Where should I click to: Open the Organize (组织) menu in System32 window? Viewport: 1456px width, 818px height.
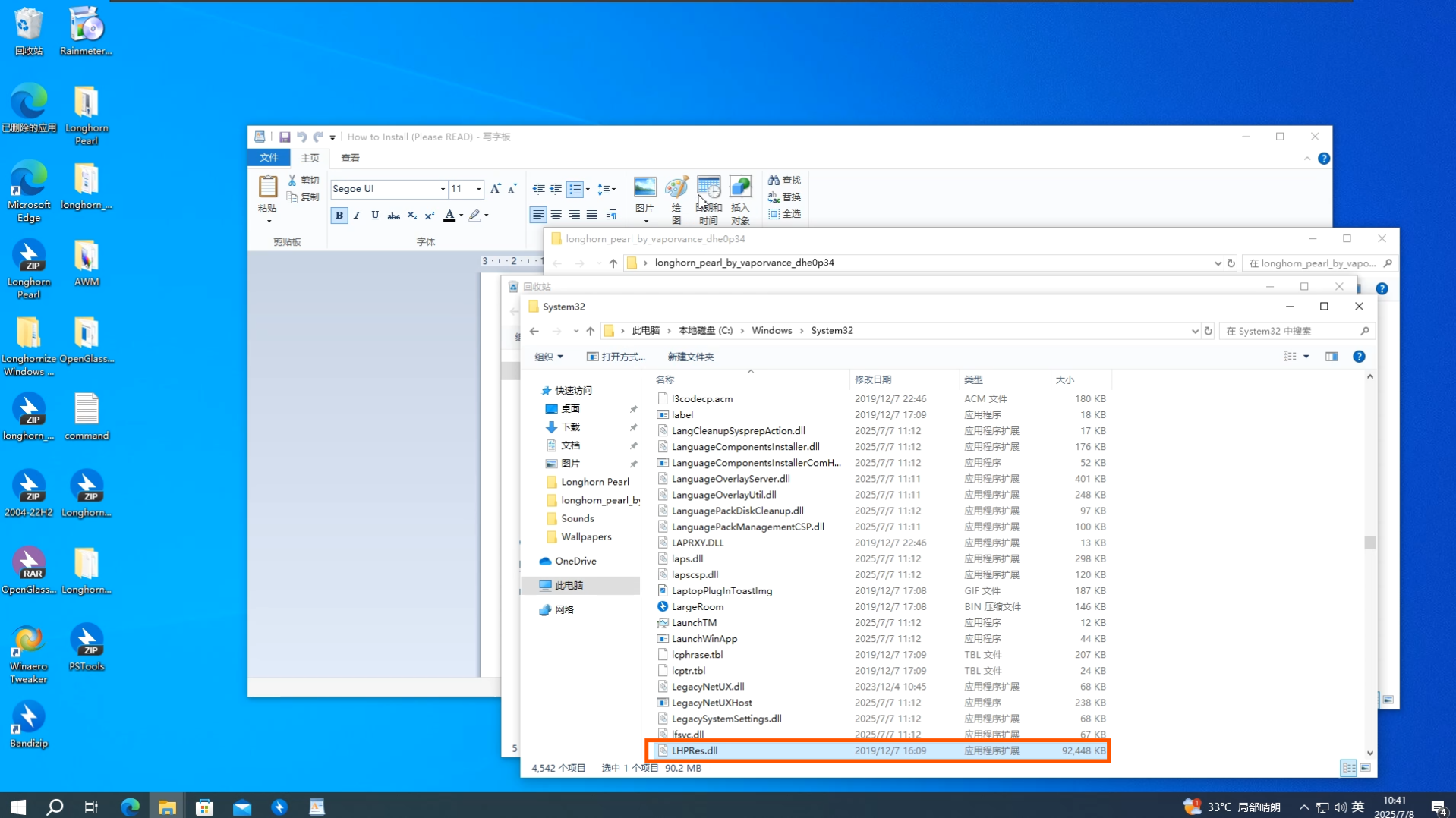[549, 357]
